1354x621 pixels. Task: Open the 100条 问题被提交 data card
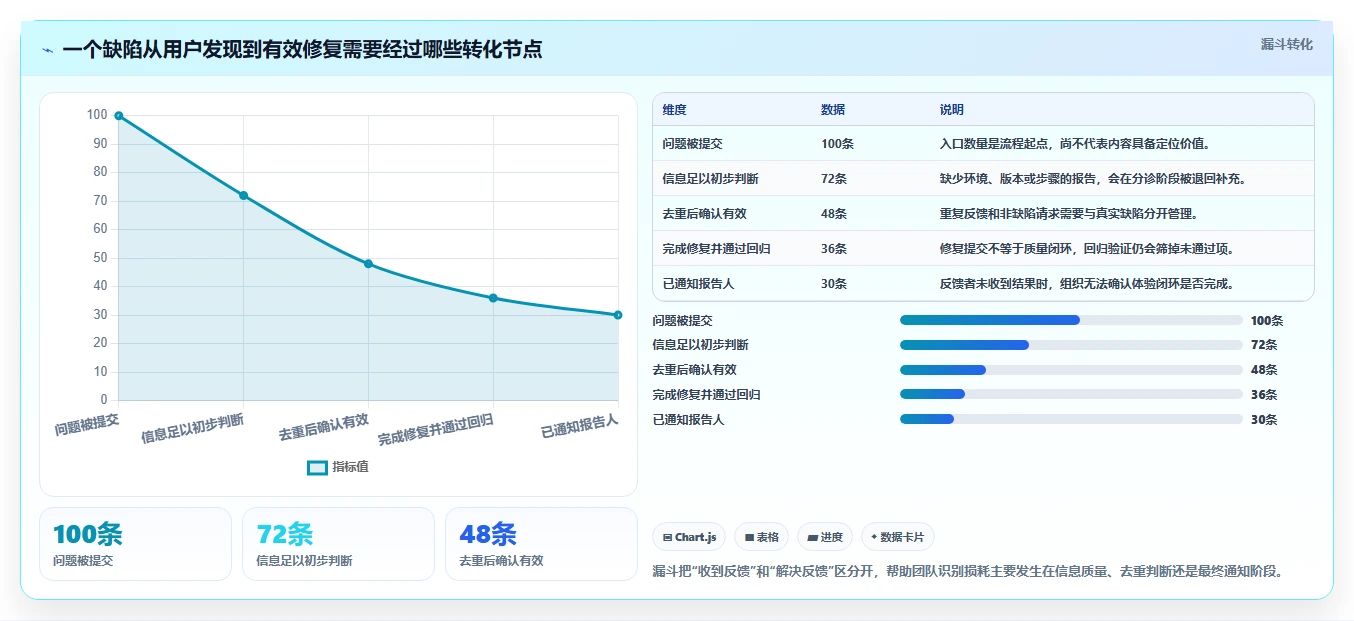click(x=135, y=544)
